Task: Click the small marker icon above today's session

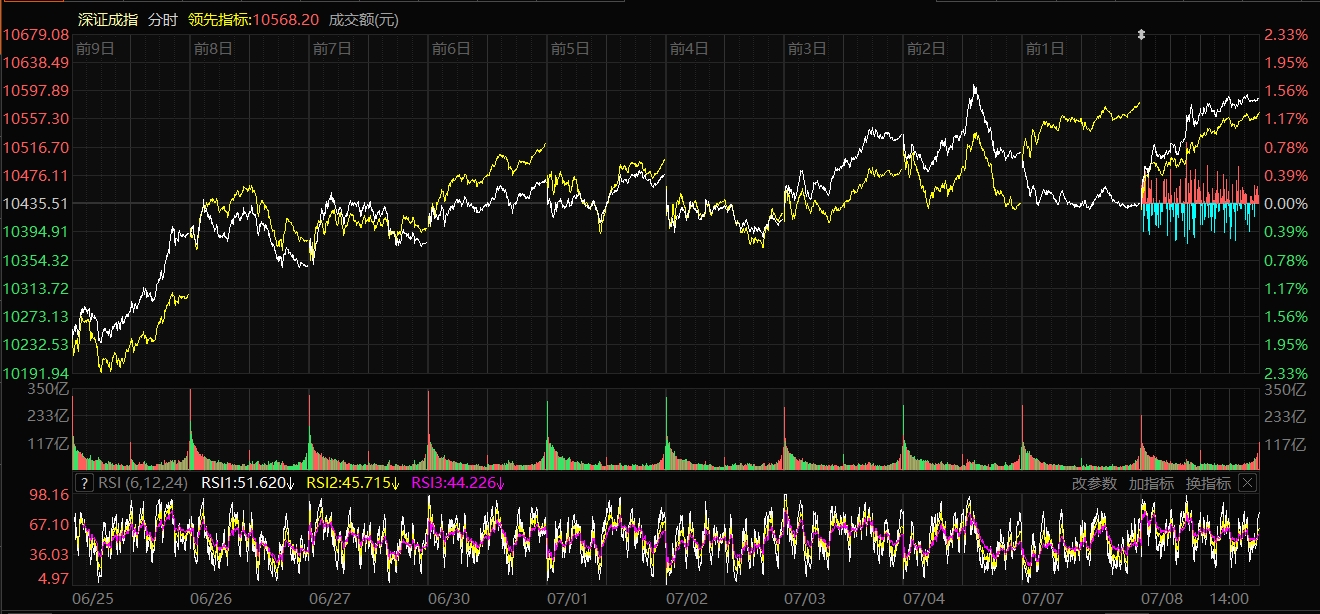Action: [1141, 35]
